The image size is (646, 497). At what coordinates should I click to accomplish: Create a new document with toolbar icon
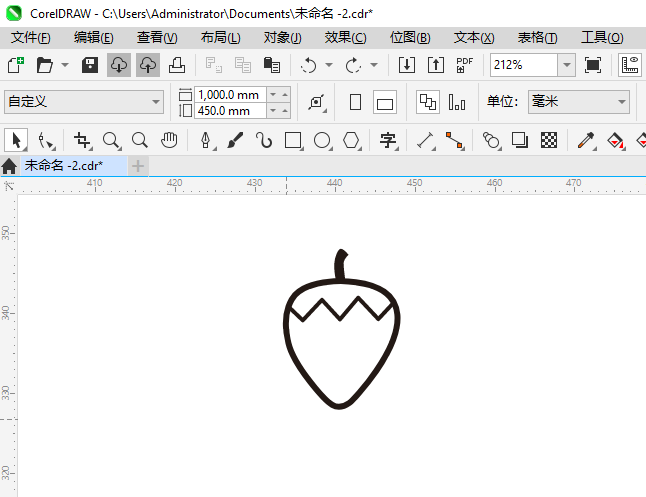pyautogui.click(x=16, y=65)
